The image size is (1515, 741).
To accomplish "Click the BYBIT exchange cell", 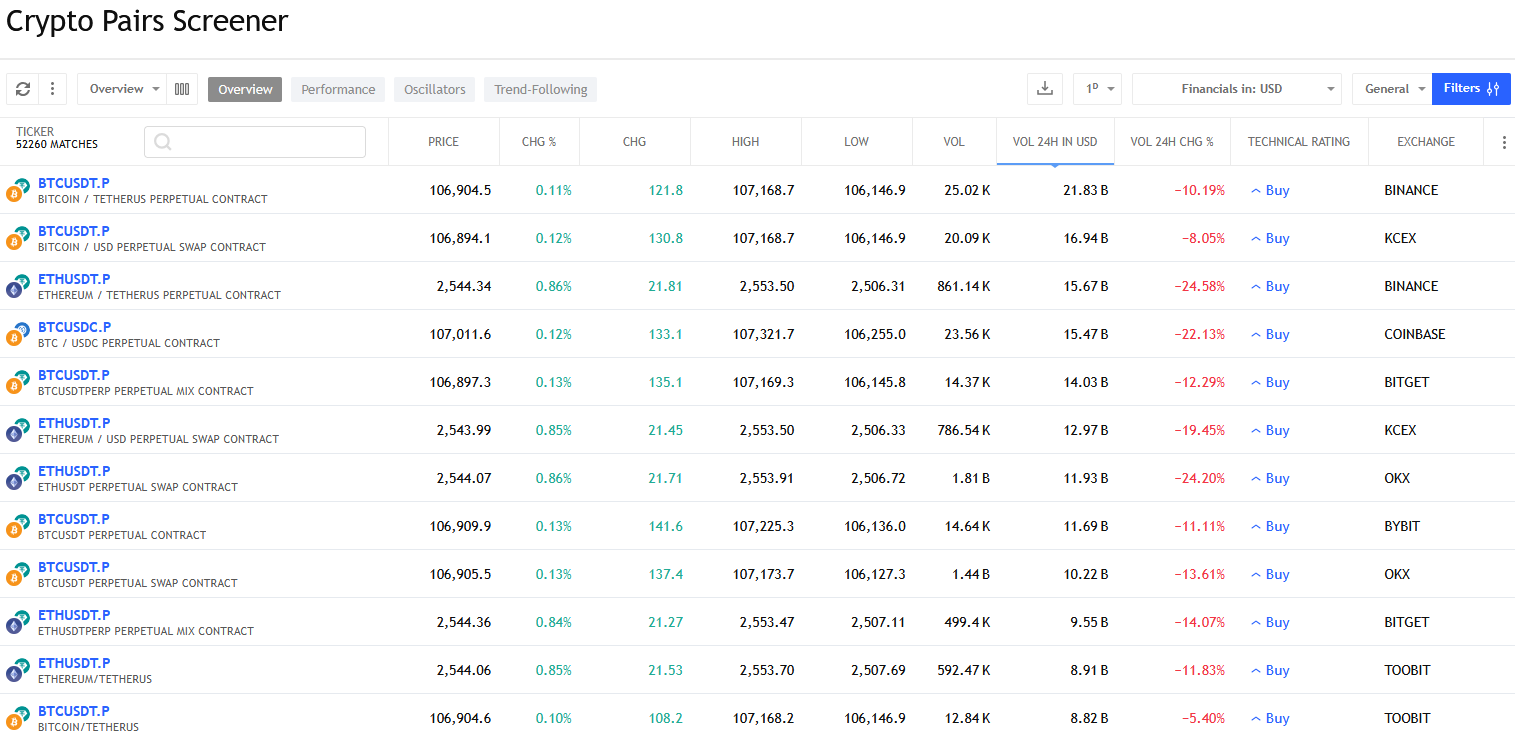I will point(1402,526).
